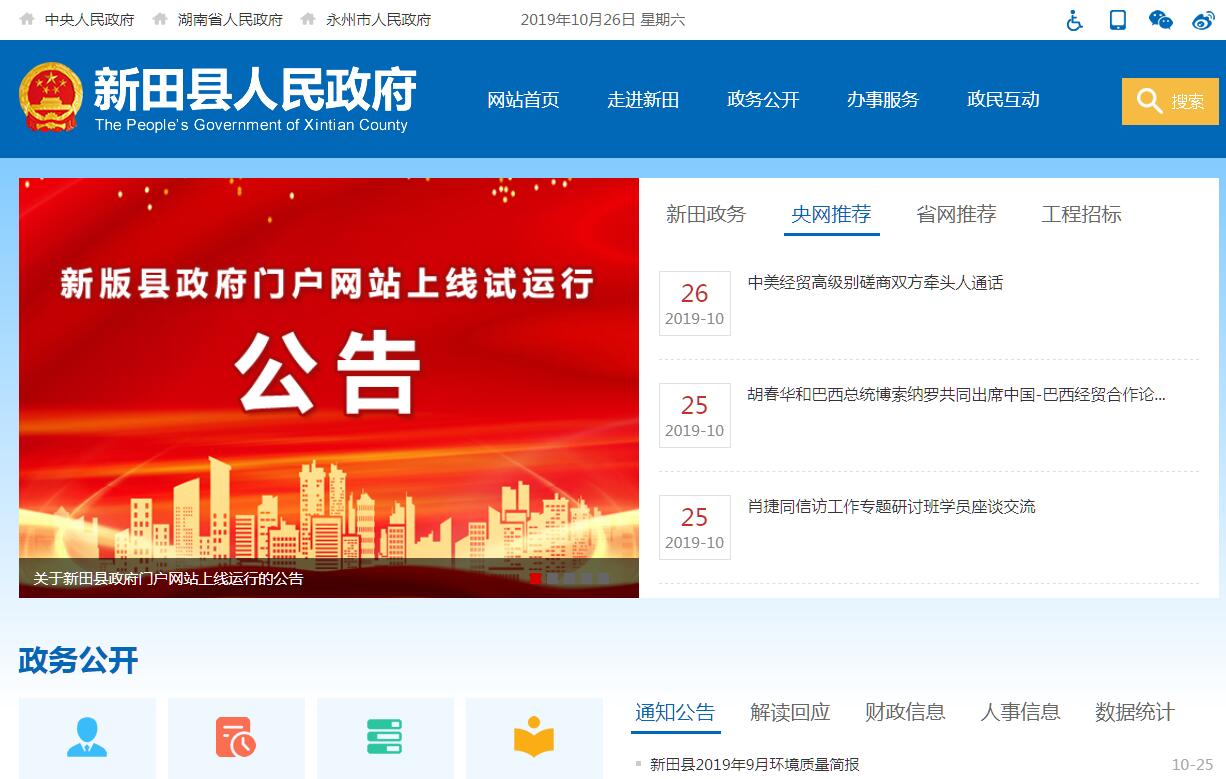1226x779 pixels.
Task: Open the Weibo icon in header
Action: pyautogui.click(x=1203, y=20)
